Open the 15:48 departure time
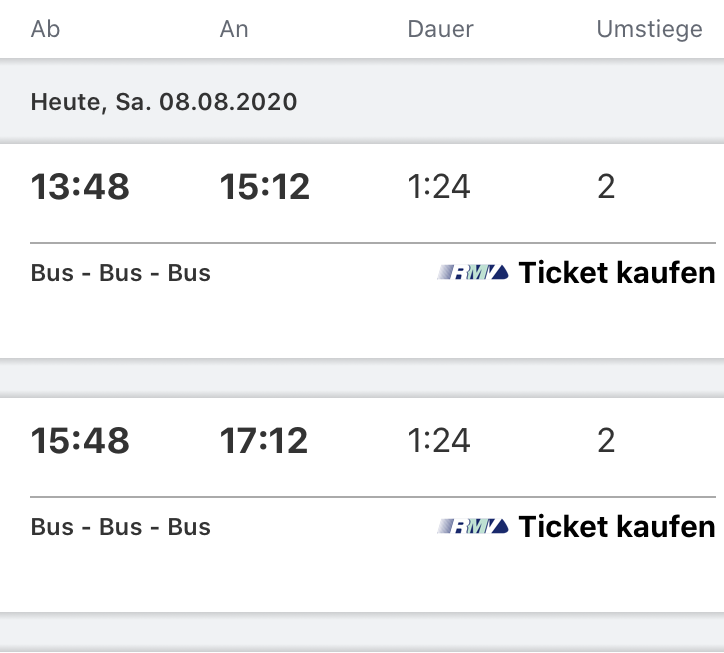This screenshot has height=653, width=724. [80, 441]
